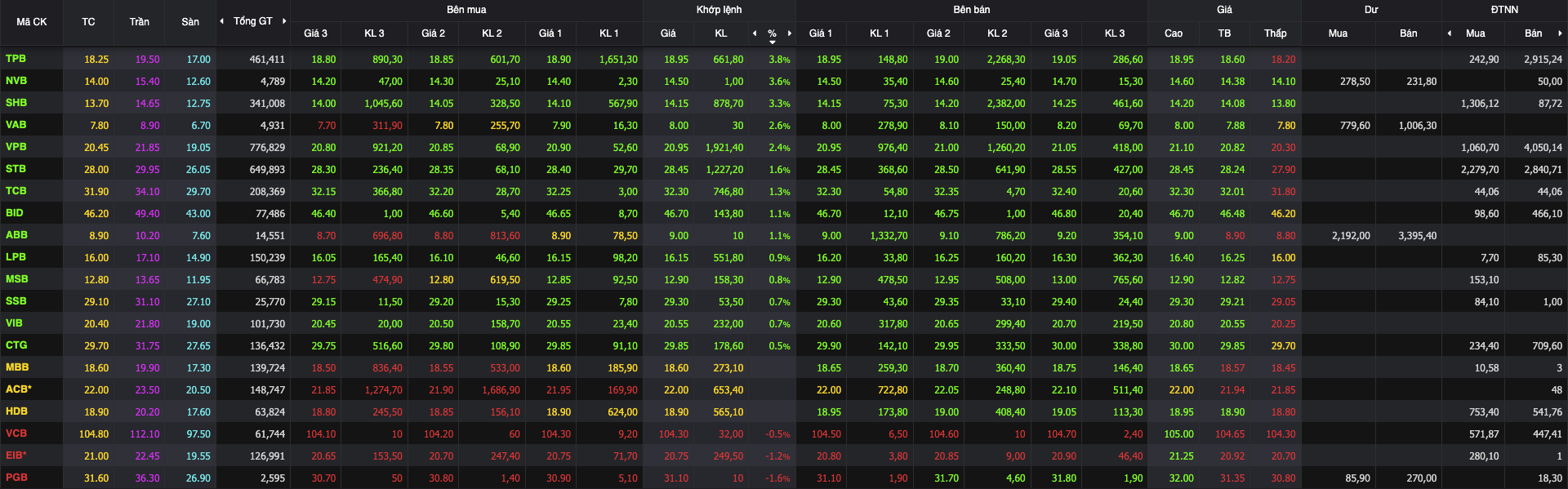
Task: Click the Tổng GT column header
Action: [x=253, y=21]
